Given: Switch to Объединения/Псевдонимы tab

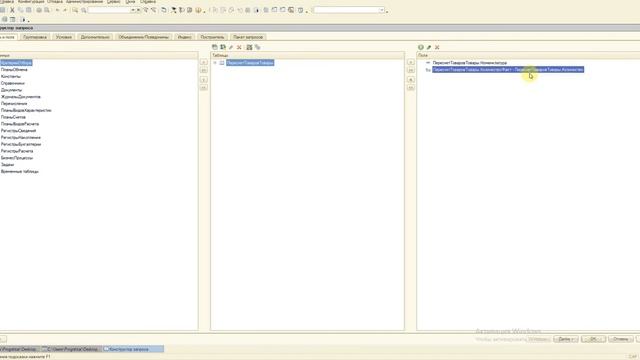Looking at the screenshot, I should [x=143, y=37].
